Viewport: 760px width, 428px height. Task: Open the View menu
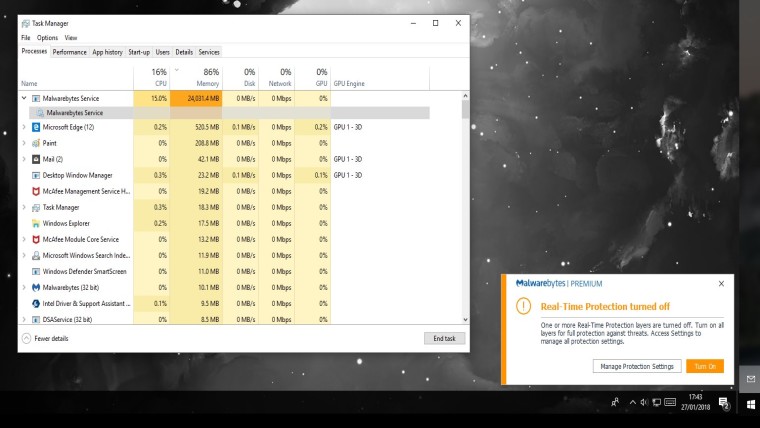[71, 38]
